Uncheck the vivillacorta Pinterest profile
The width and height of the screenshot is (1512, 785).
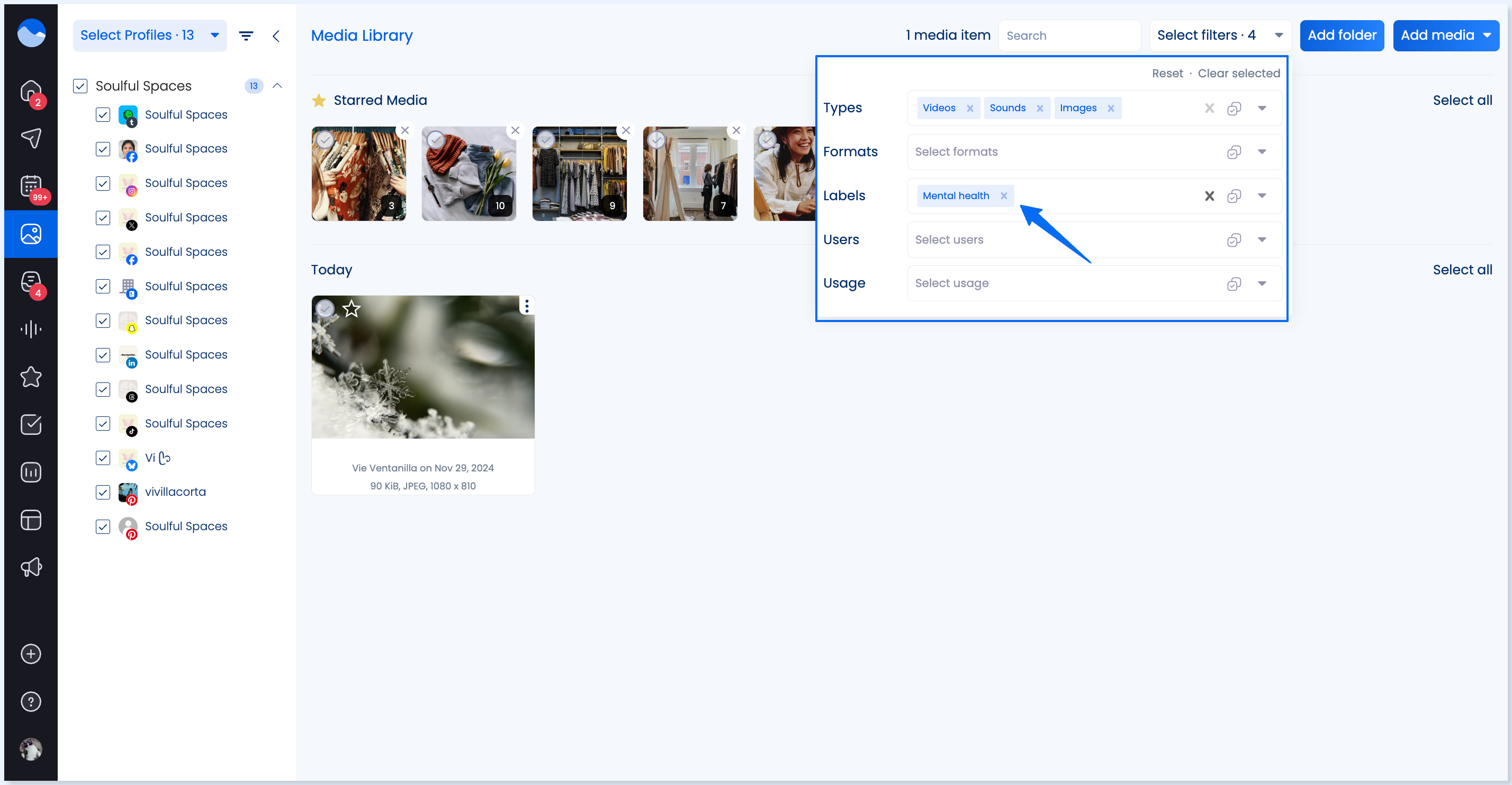(x=103, y=492)
